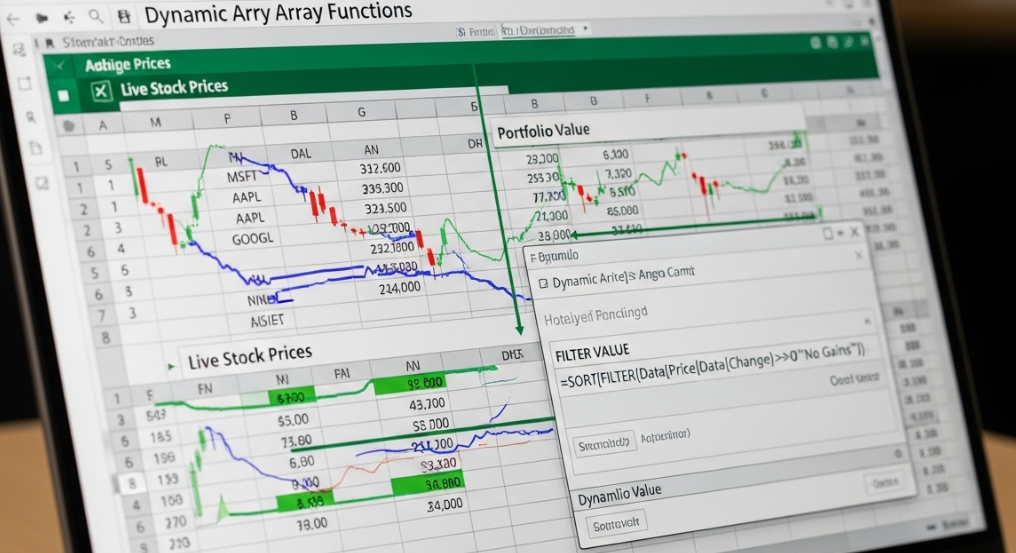This screenshot has height=553, width=1016.
Task: Click the 21,300 cell in Portfolio Value
Action: coord(551,216)
